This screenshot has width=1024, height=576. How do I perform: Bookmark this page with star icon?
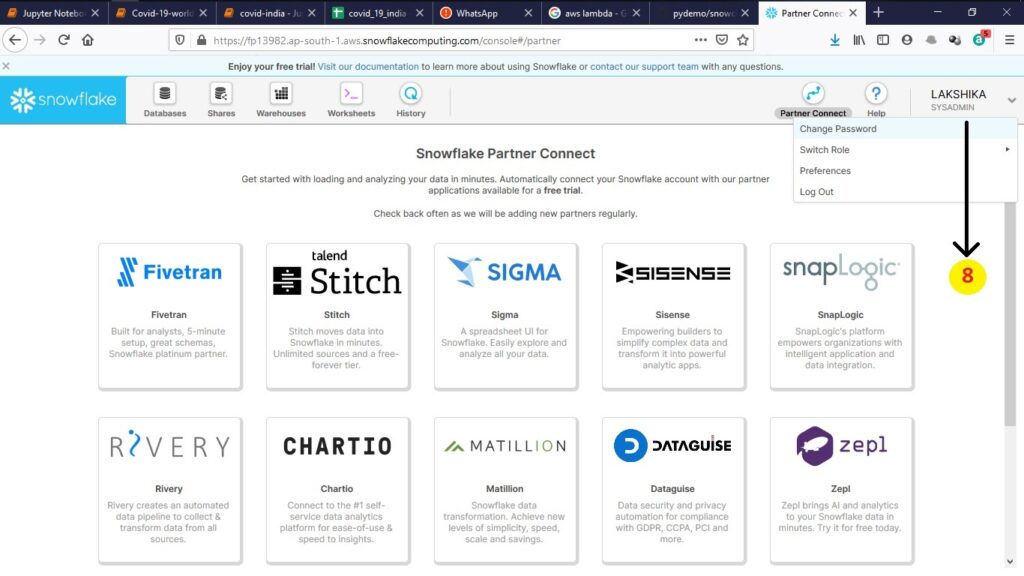point(743,40)
